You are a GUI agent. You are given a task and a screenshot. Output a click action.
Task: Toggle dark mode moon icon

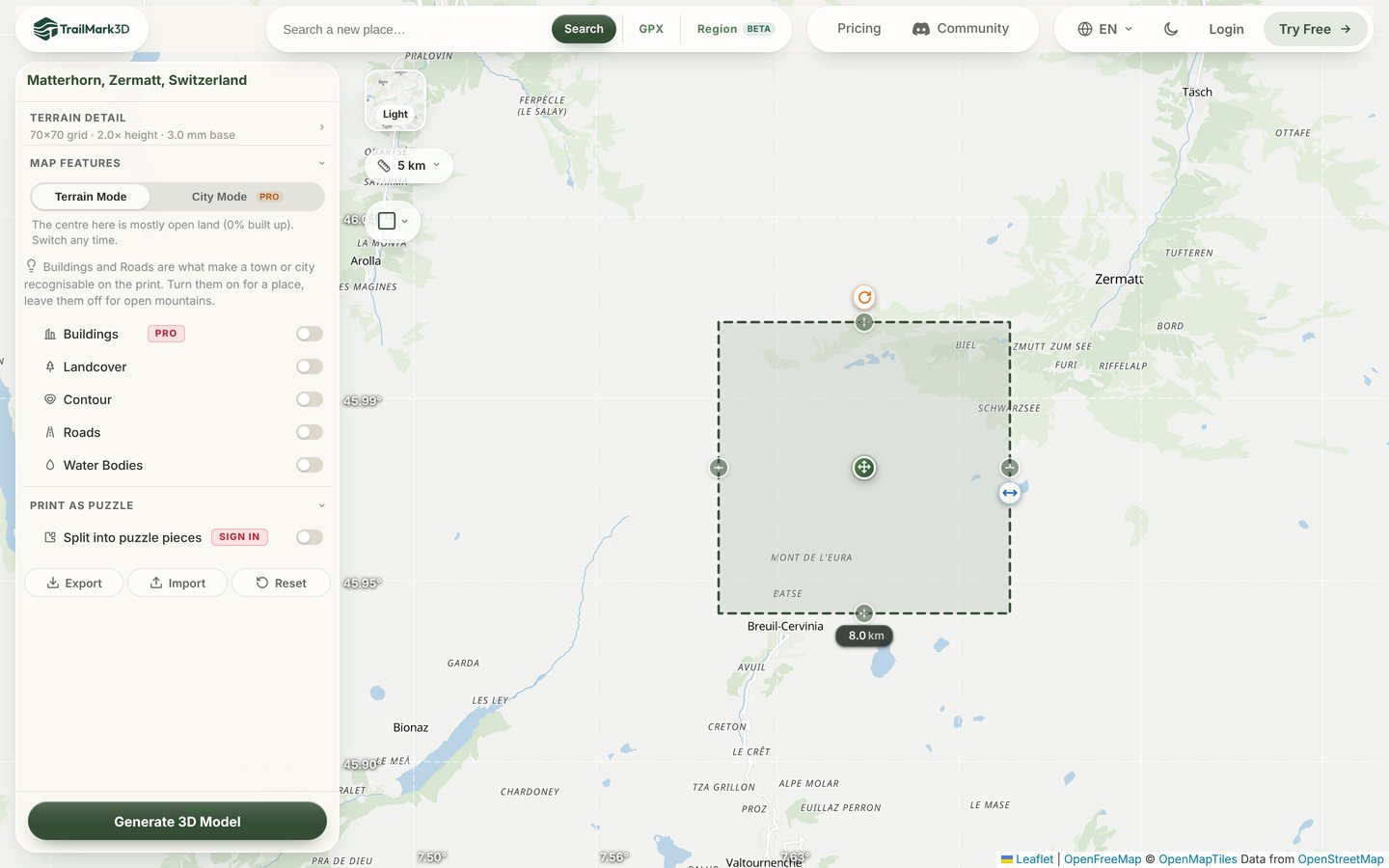tap(1171, 29)
